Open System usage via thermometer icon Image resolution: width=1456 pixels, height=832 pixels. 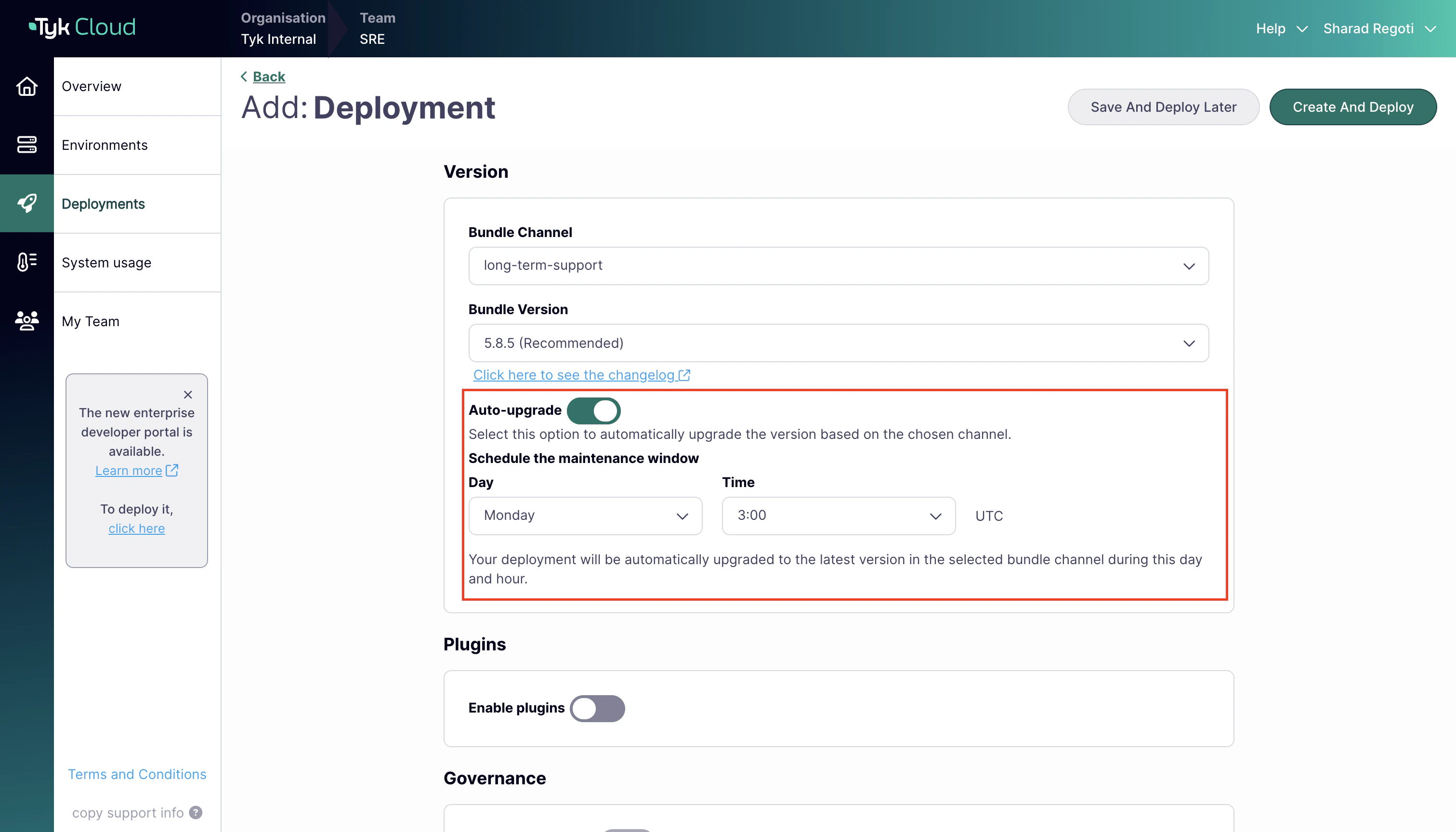tap(27, 262)
